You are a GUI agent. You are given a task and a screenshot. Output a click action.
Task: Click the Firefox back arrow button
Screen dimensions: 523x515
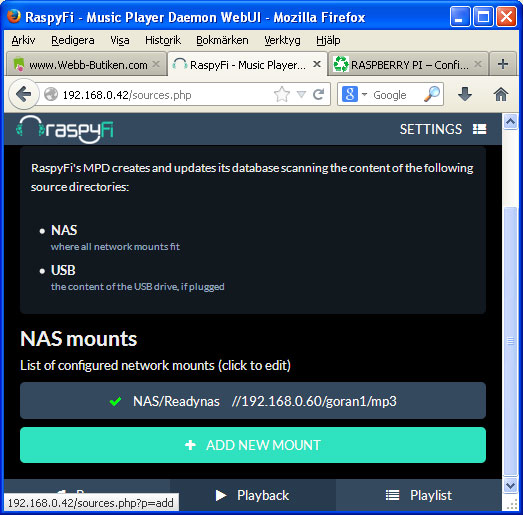point(23,94)
